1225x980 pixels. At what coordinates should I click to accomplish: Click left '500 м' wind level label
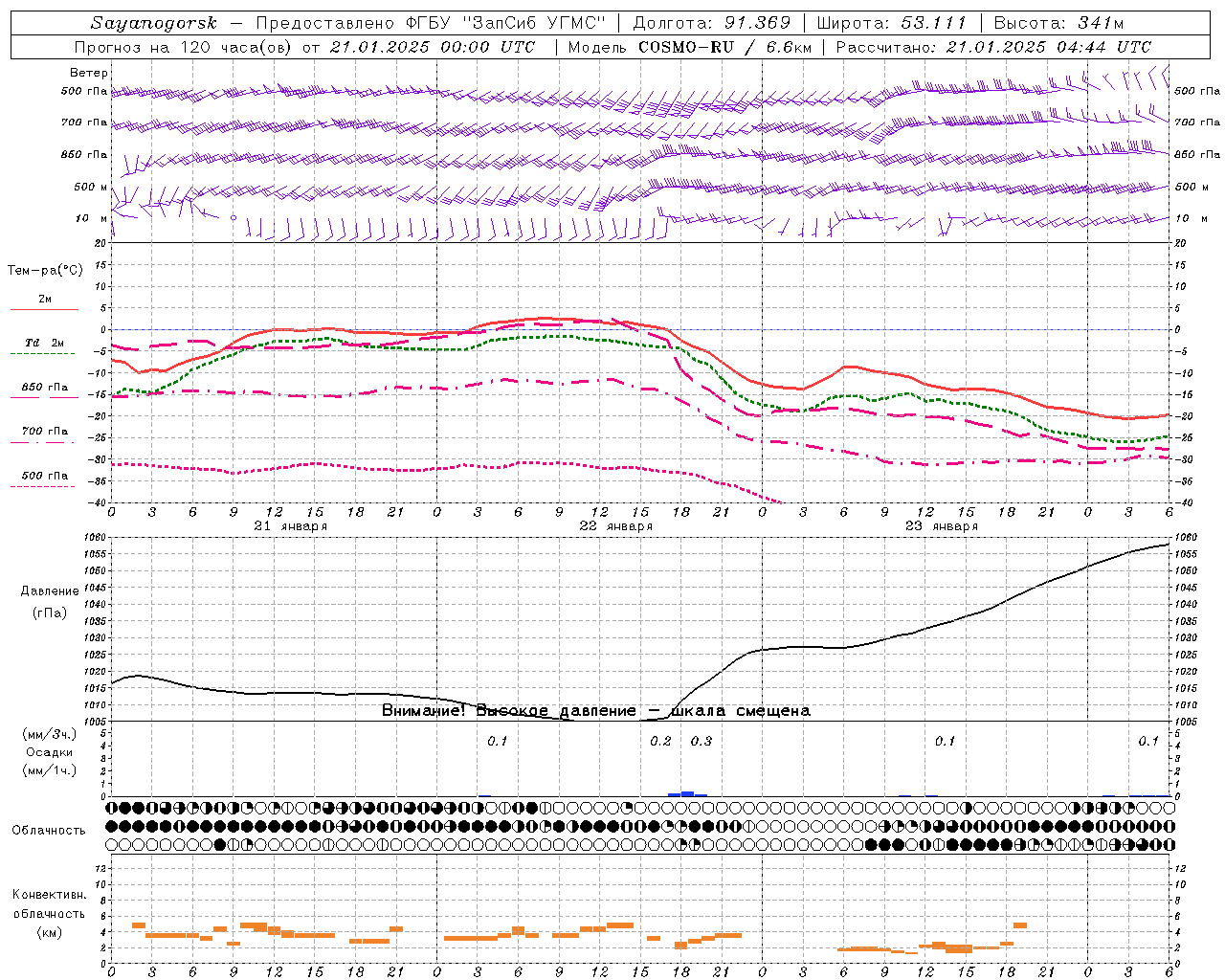point(91,187)
